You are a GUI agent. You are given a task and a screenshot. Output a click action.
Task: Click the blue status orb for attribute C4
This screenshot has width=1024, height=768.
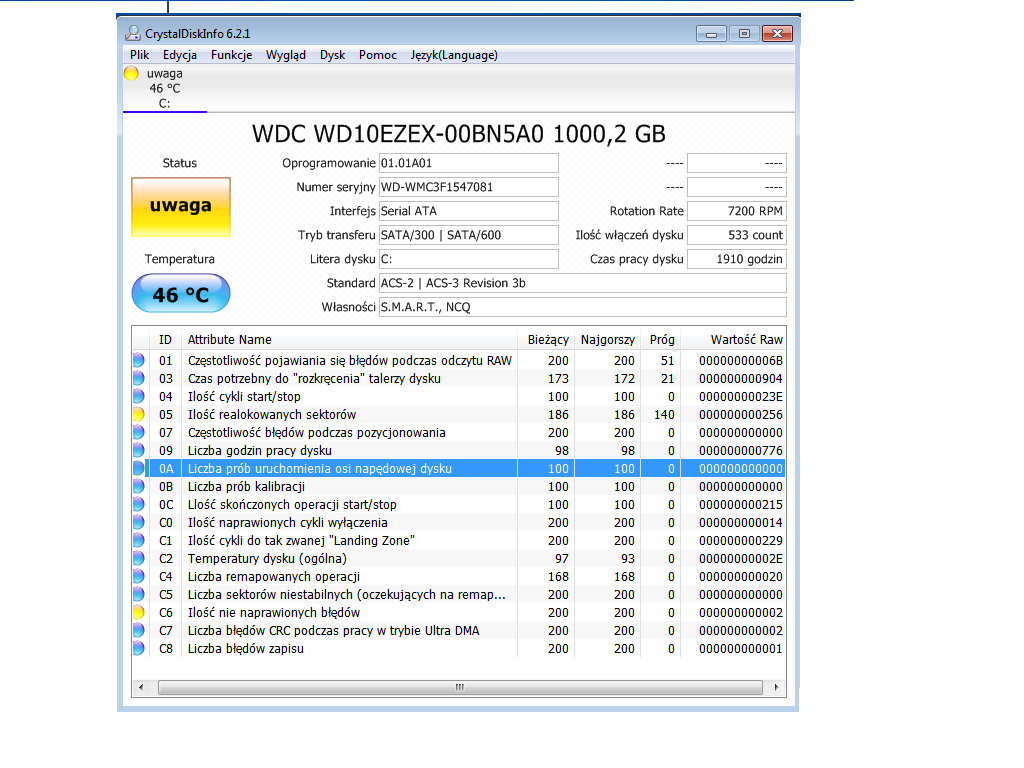click(x=138, y=577)
